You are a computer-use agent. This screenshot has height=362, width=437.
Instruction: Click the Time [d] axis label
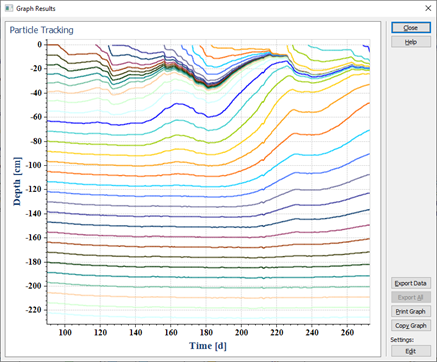point(208,346)
